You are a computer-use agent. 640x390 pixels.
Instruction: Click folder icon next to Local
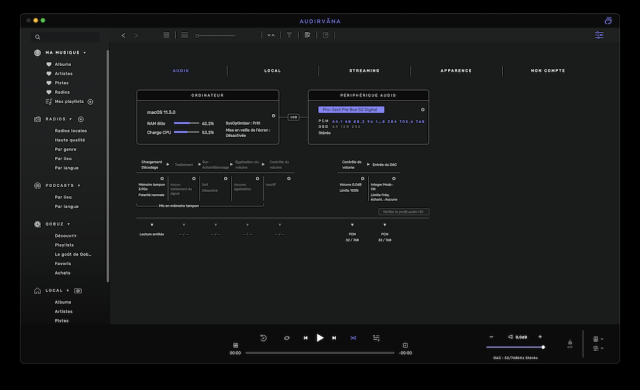coord(78,290)
